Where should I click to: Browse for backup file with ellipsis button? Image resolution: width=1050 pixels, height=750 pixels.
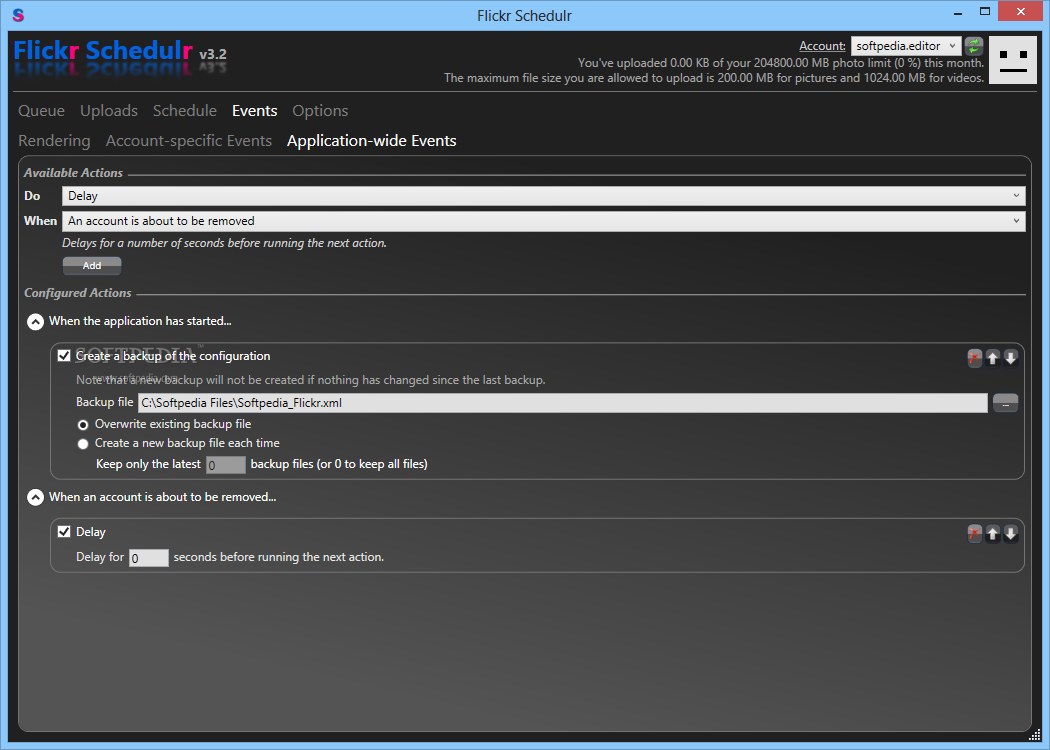click(1005, 403)
